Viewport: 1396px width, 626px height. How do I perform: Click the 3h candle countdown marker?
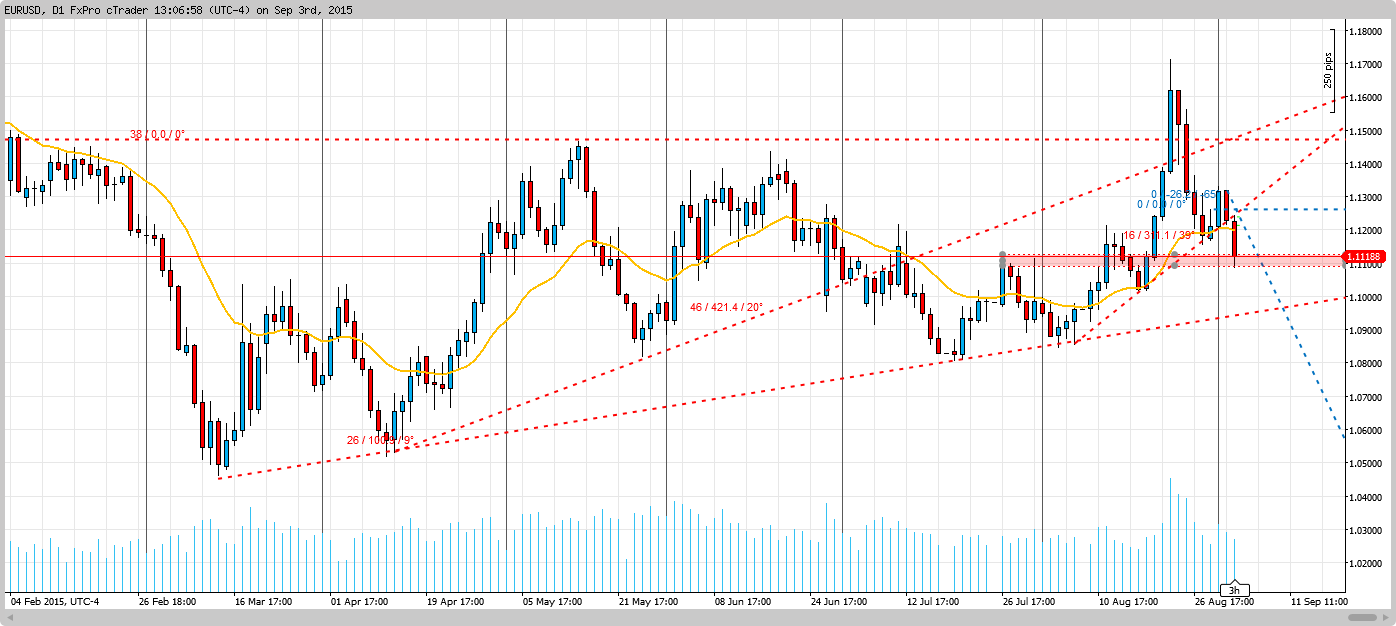point(1235,590)
